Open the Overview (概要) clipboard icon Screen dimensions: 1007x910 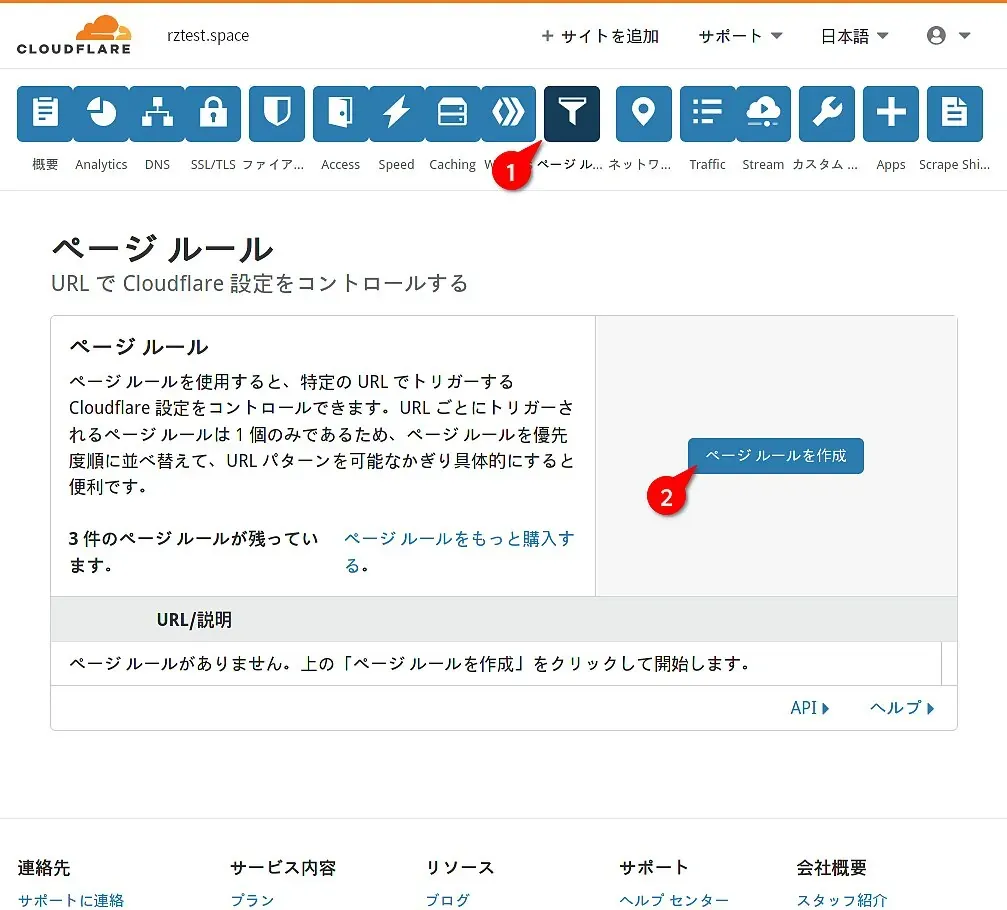pyautogui.click(x=45, y=114)
